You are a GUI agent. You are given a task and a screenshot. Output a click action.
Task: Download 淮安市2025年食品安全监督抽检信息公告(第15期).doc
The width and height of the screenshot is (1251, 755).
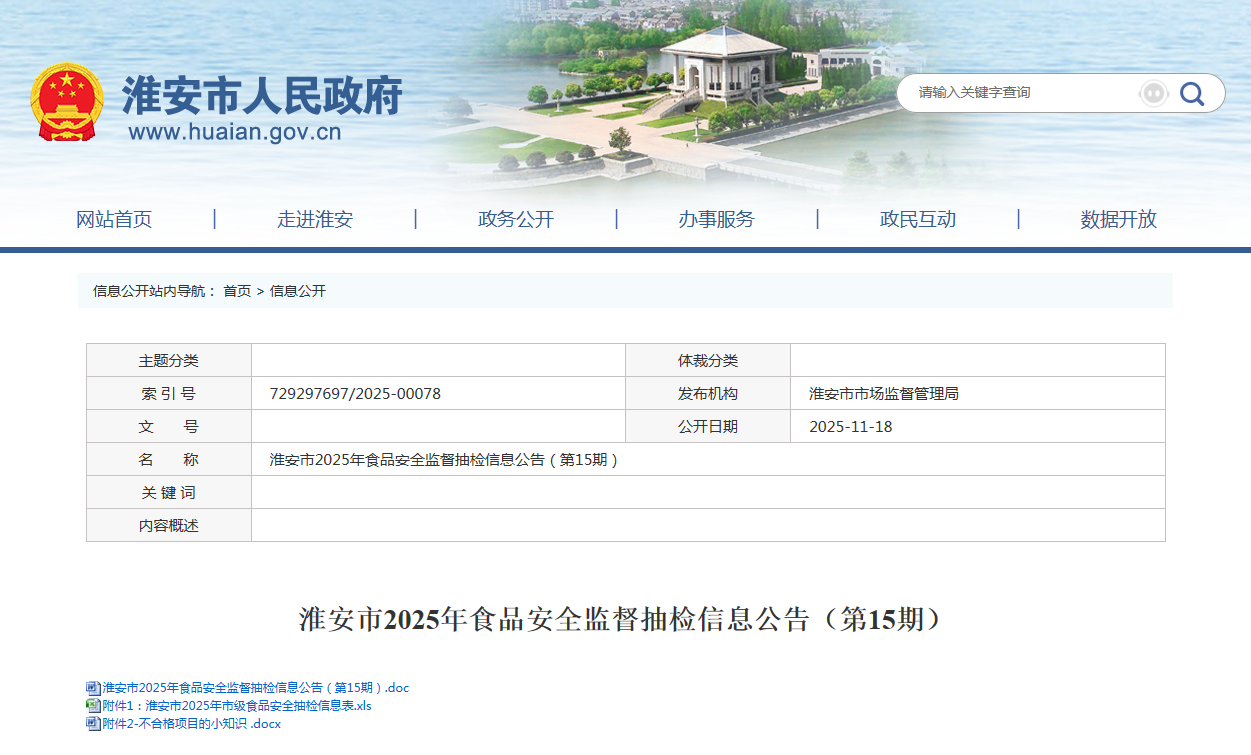coord(256,688)
